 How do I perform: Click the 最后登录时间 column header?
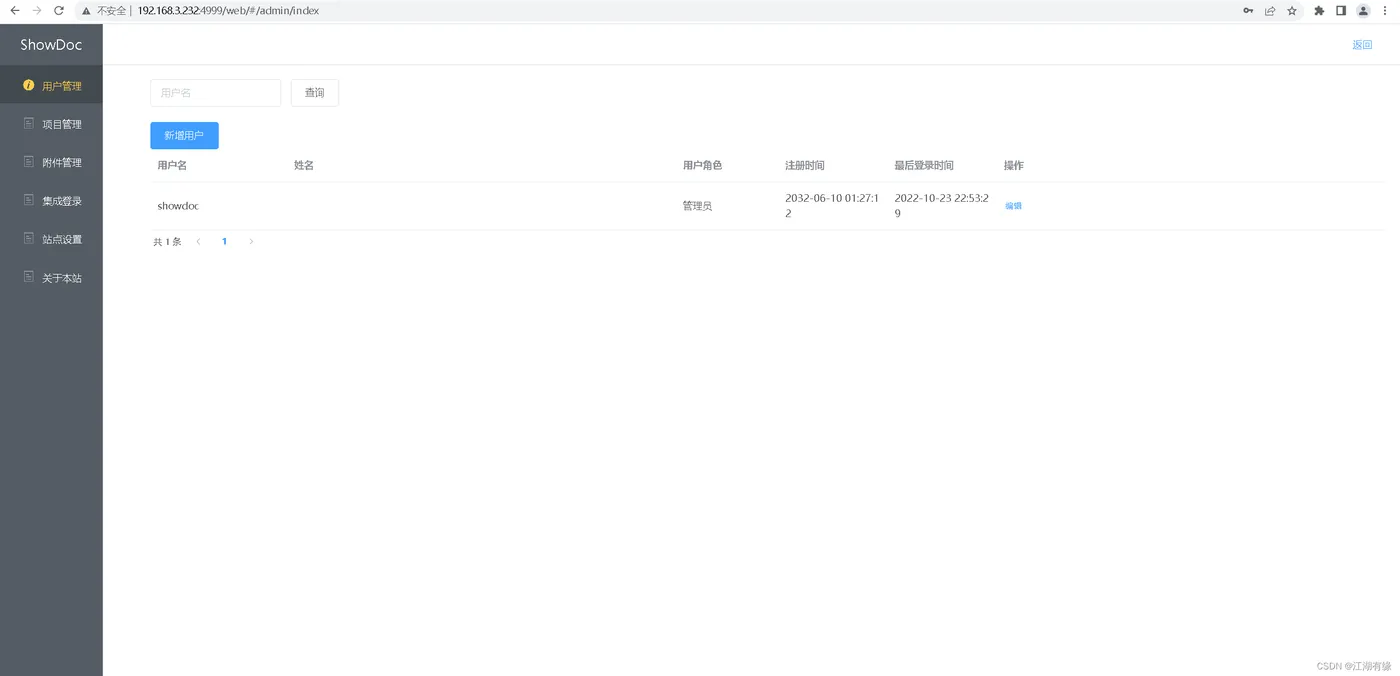point(924,165)
